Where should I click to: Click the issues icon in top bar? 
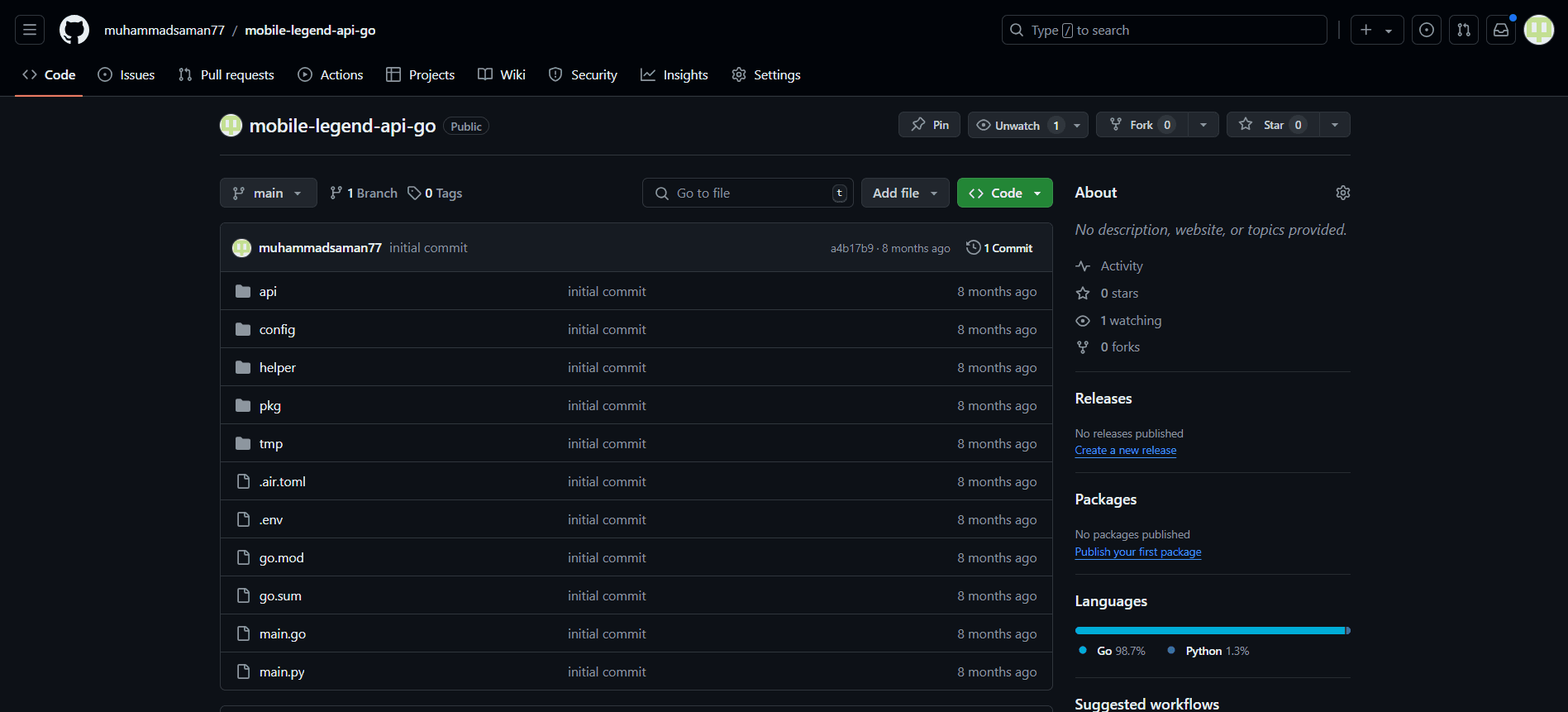pyautogui.click(x=1426, y=30)
